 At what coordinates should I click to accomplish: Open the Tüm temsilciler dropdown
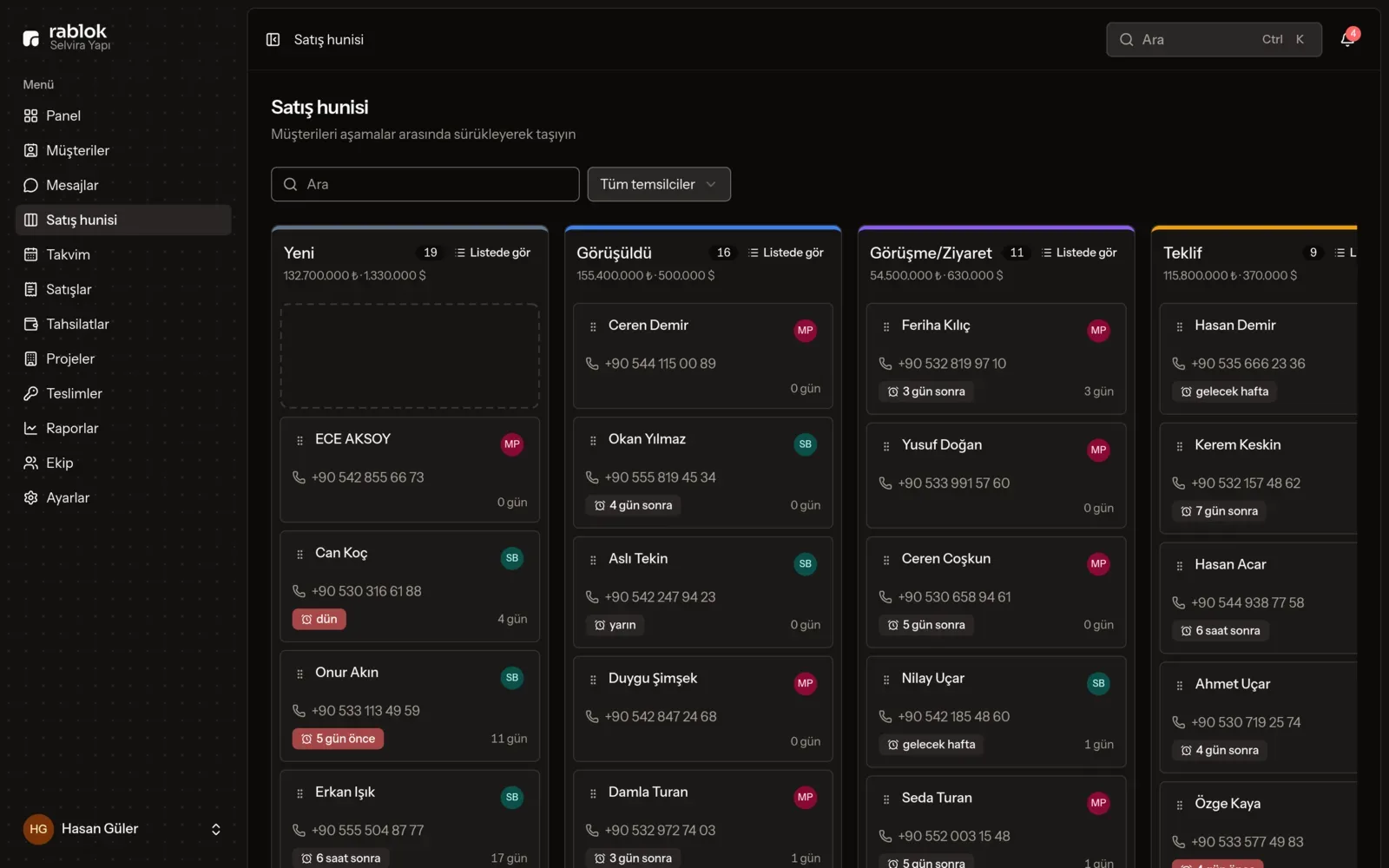point(659,184)
